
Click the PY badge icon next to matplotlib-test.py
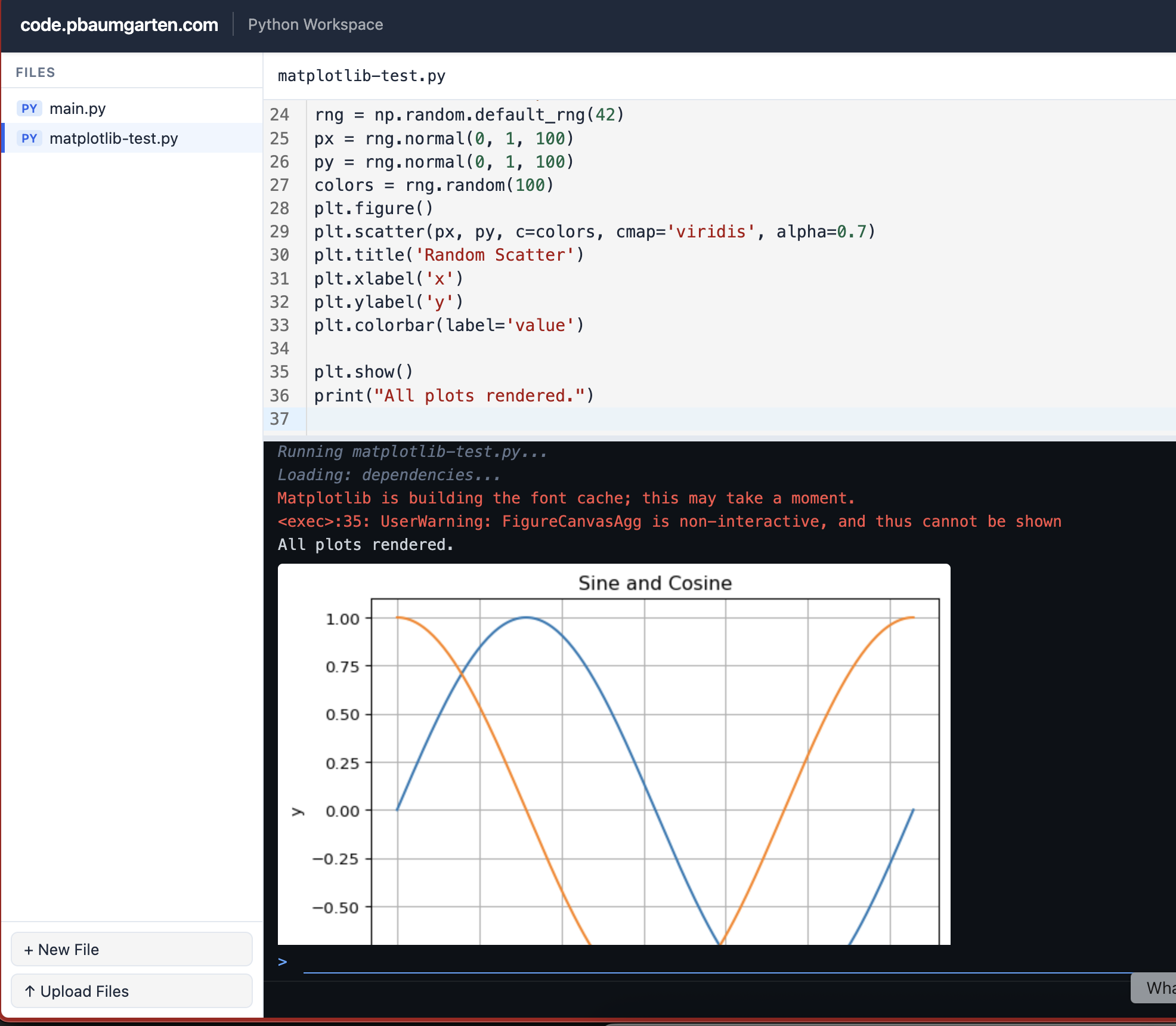[29, 138]
